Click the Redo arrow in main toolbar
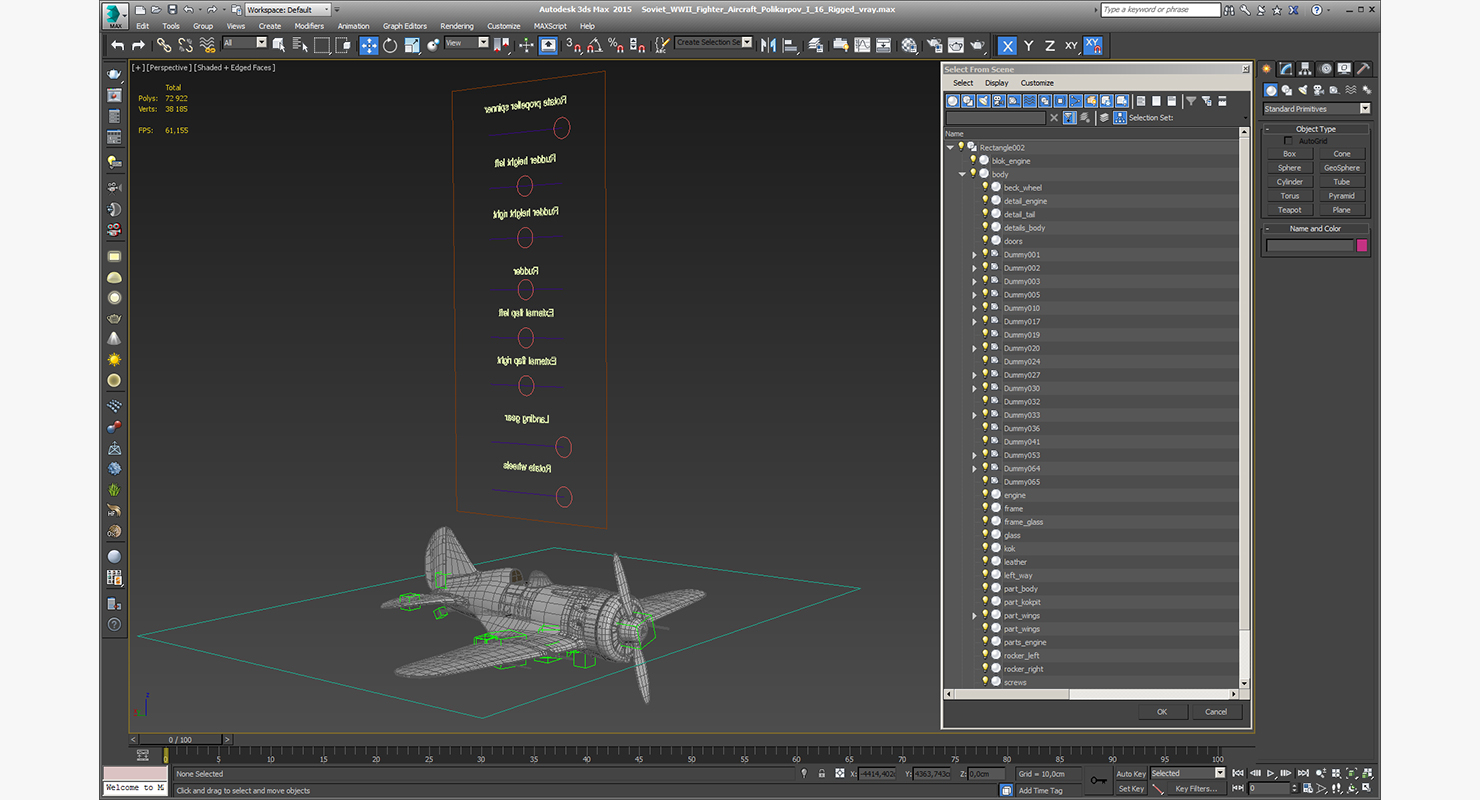 (x=138, y=45)
